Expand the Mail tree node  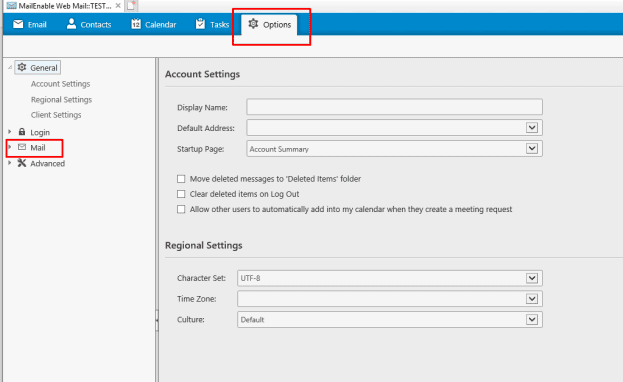point(10,147)
